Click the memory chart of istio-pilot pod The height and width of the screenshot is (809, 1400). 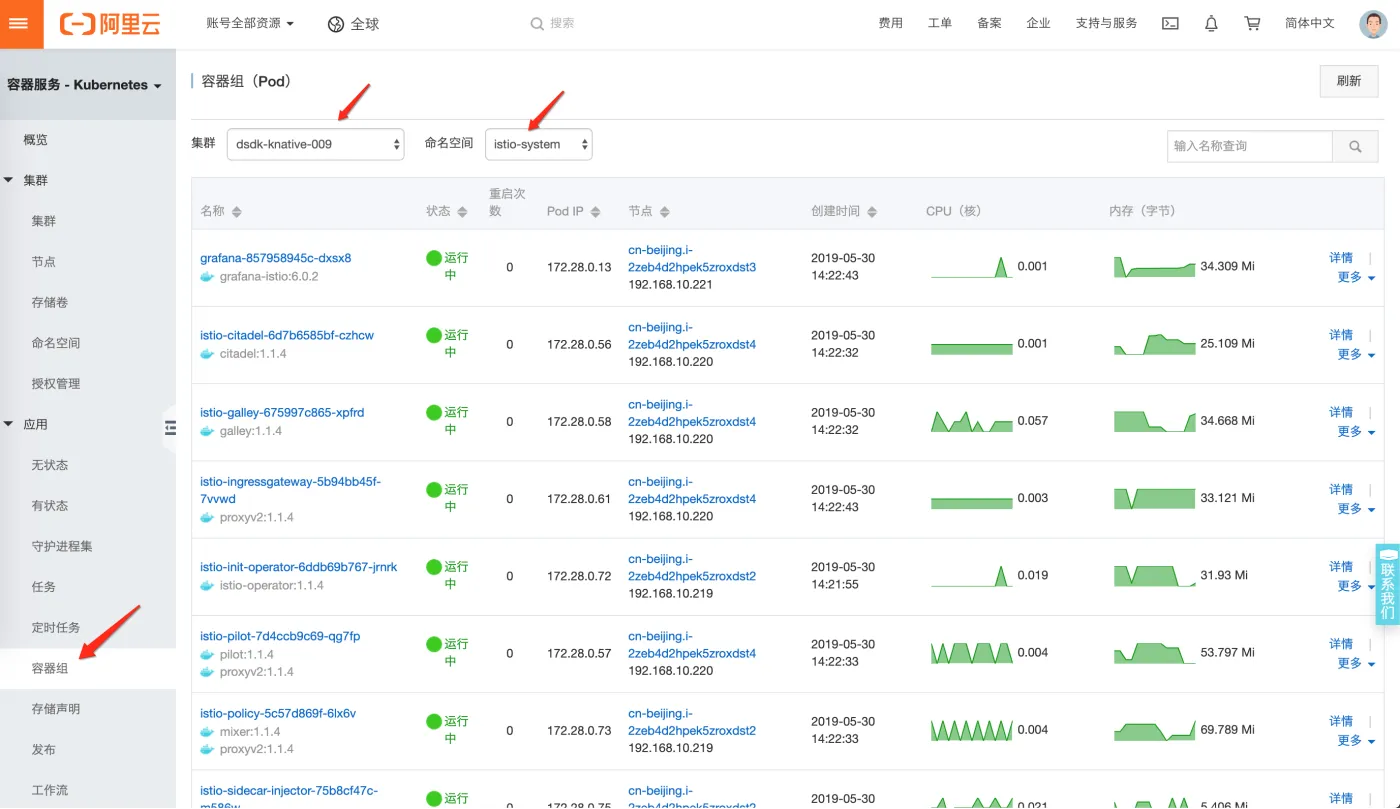pyautogui.click(x=1155, y=652)
